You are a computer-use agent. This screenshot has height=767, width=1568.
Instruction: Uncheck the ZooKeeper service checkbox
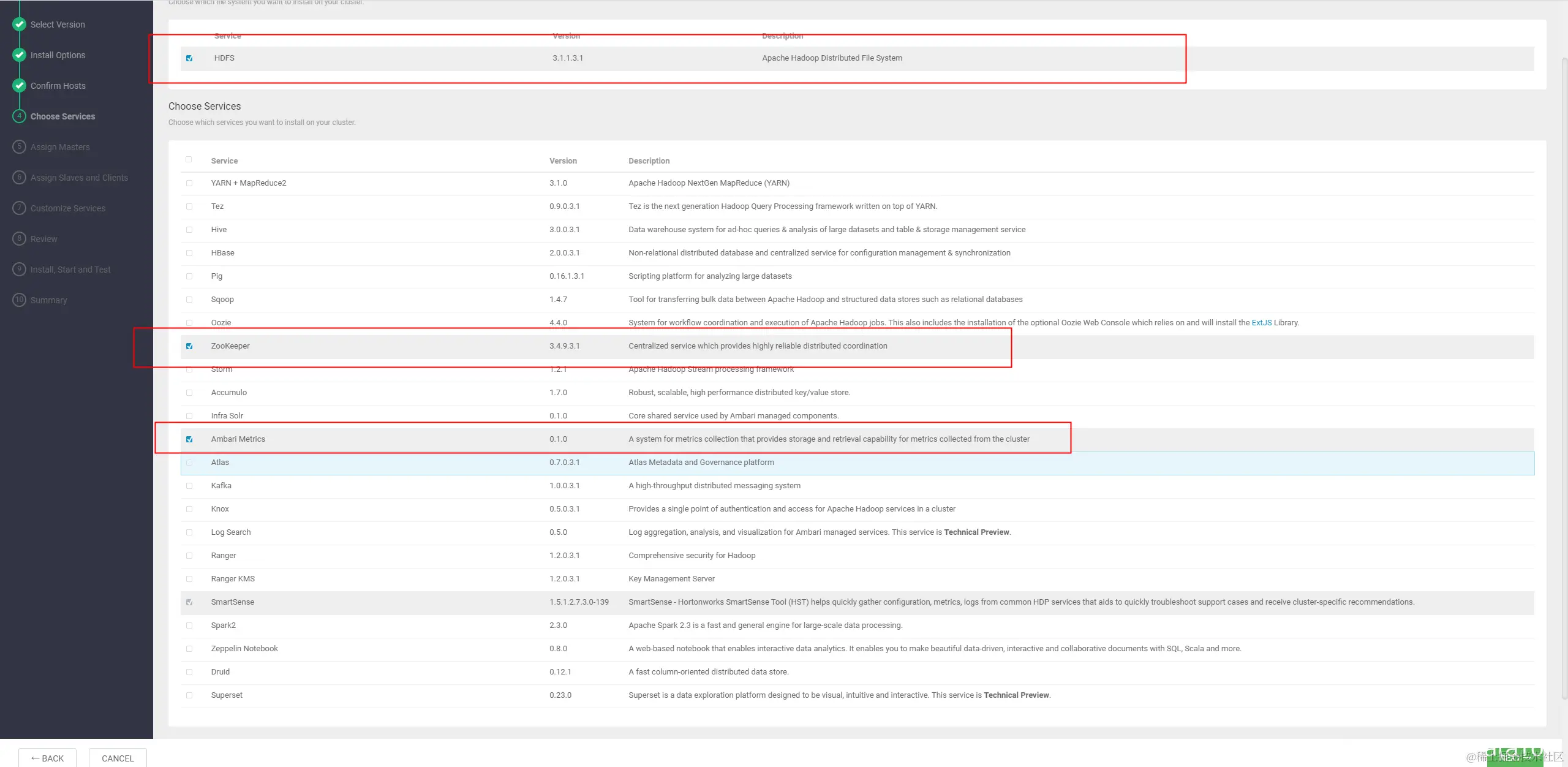pyautogui.click(x=189, y=346)
